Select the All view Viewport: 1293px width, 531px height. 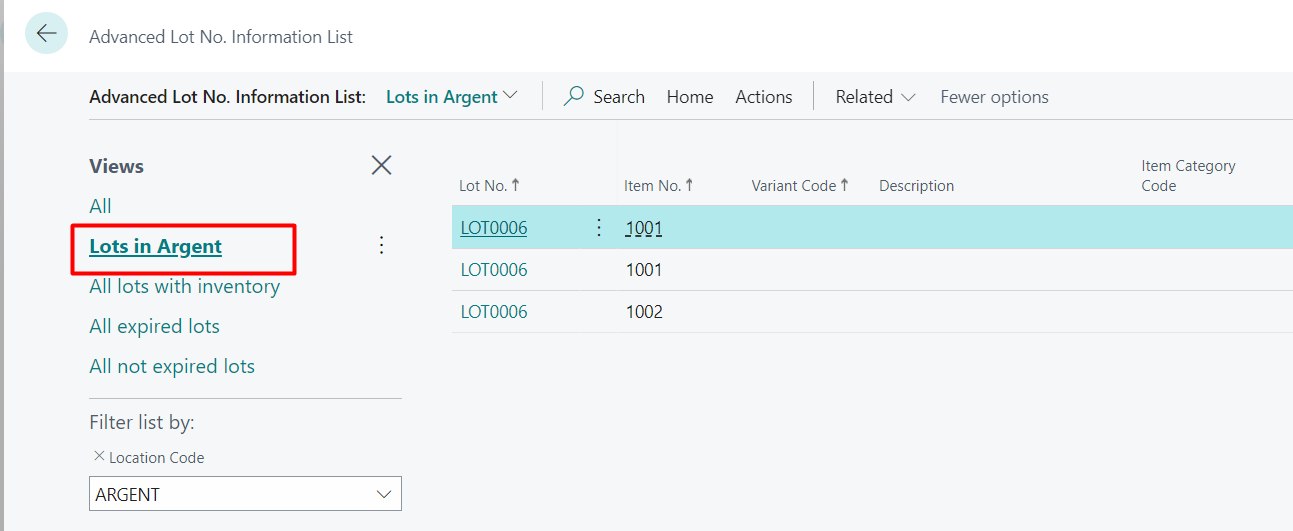pyautogui.click(x=101, y=206)
